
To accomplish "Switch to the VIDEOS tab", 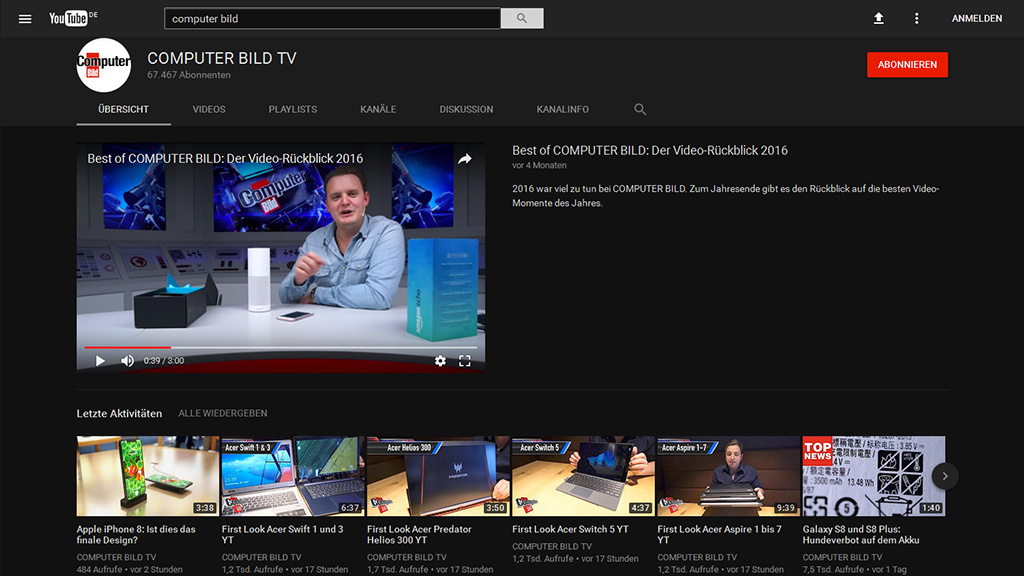I will 209,109.
